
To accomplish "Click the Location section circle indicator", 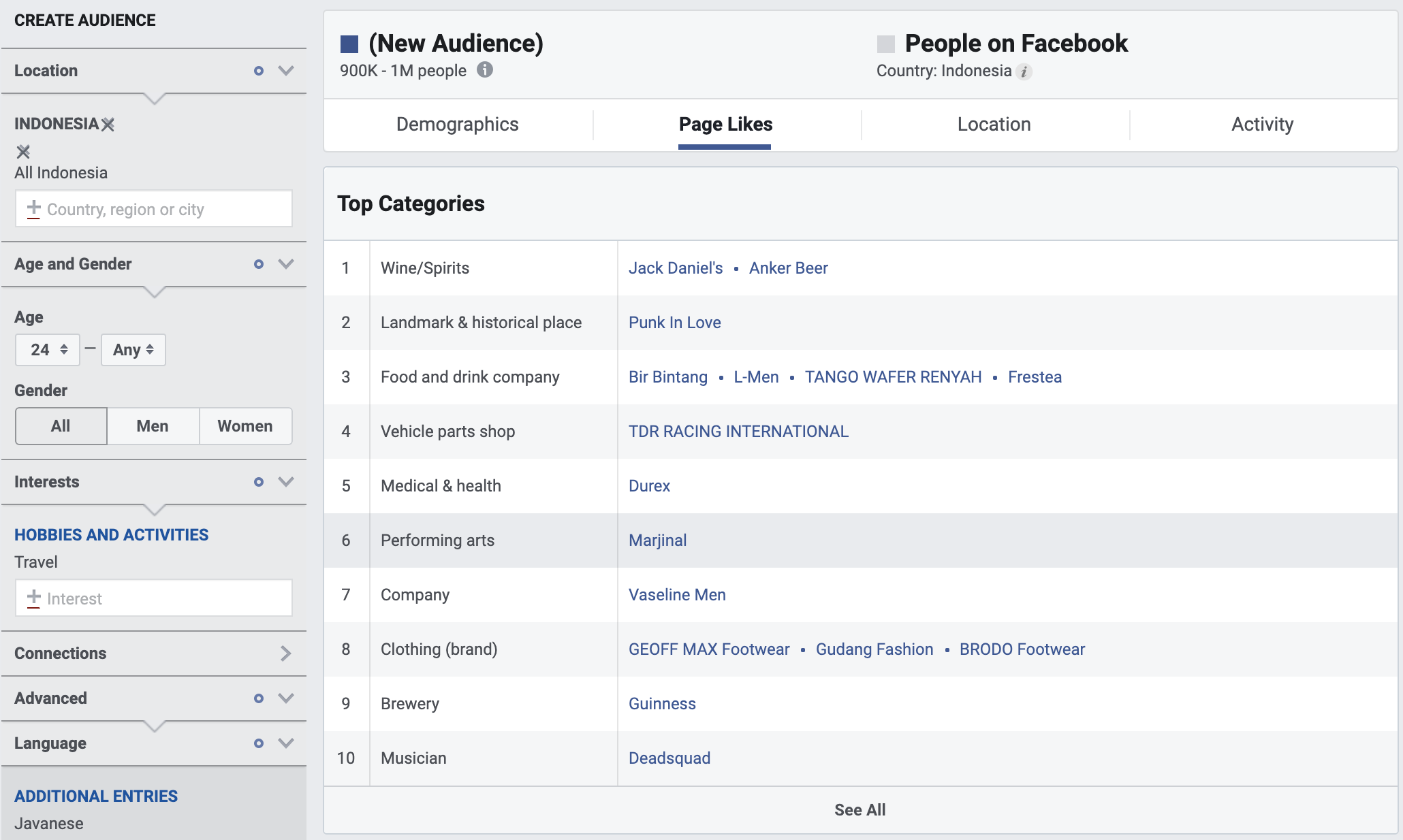I will [259, 71].
